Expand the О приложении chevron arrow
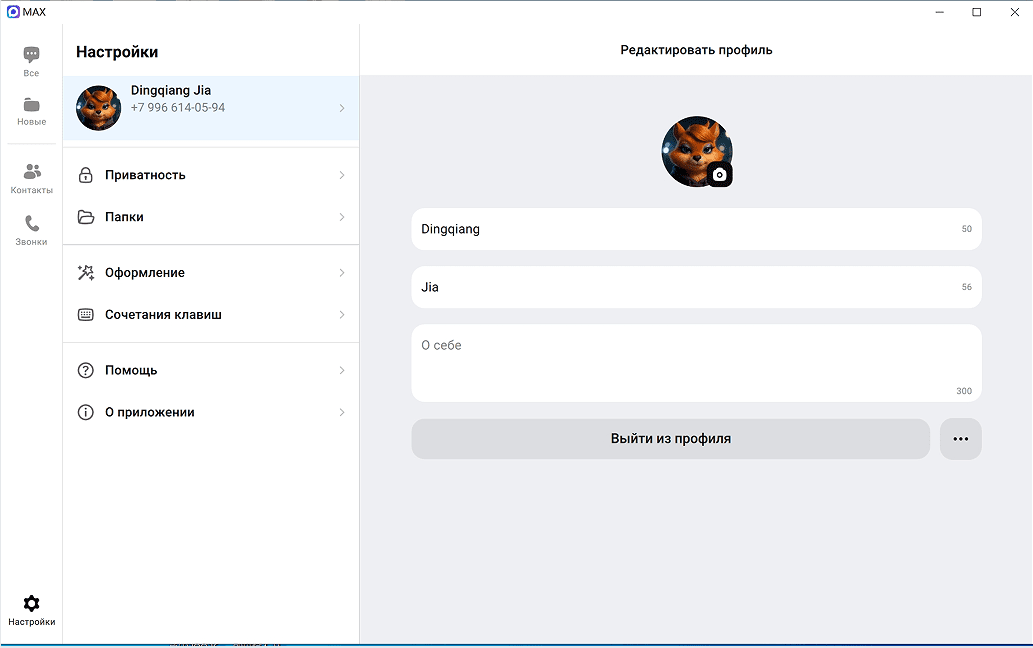Viewport: 1033px width, 648px height. click(341, 413)
